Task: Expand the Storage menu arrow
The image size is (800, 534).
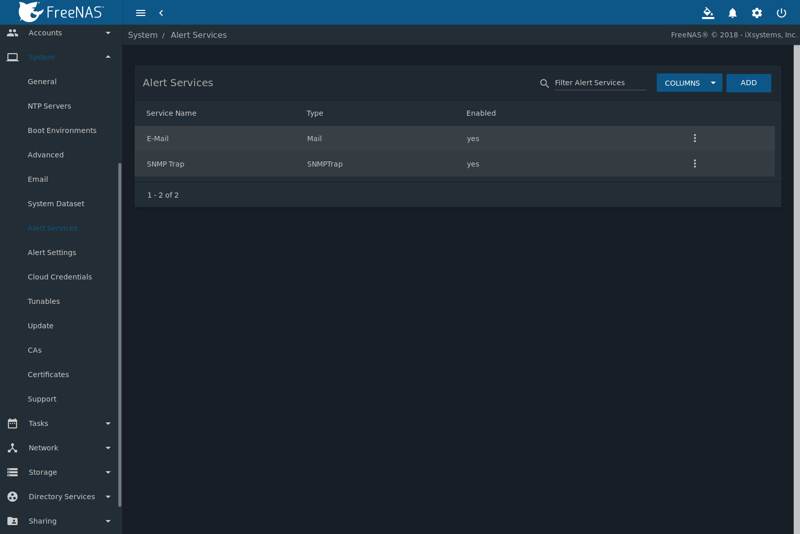Action: 108,472
